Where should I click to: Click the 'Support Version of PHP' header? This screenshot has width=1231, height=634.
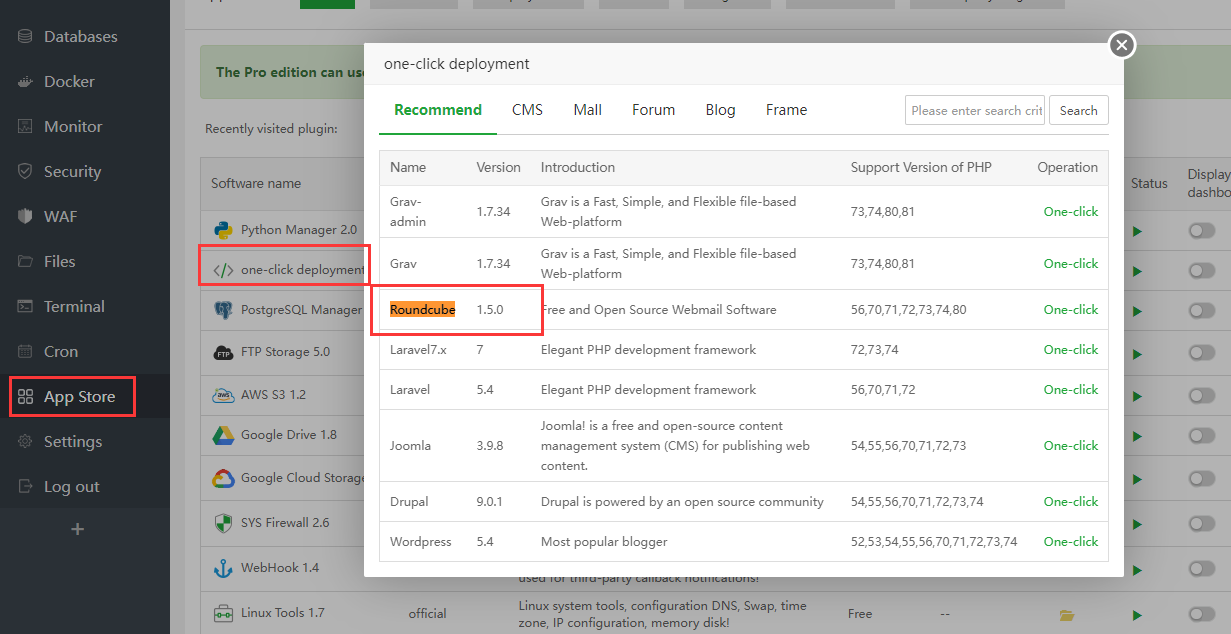pos(921,167)
